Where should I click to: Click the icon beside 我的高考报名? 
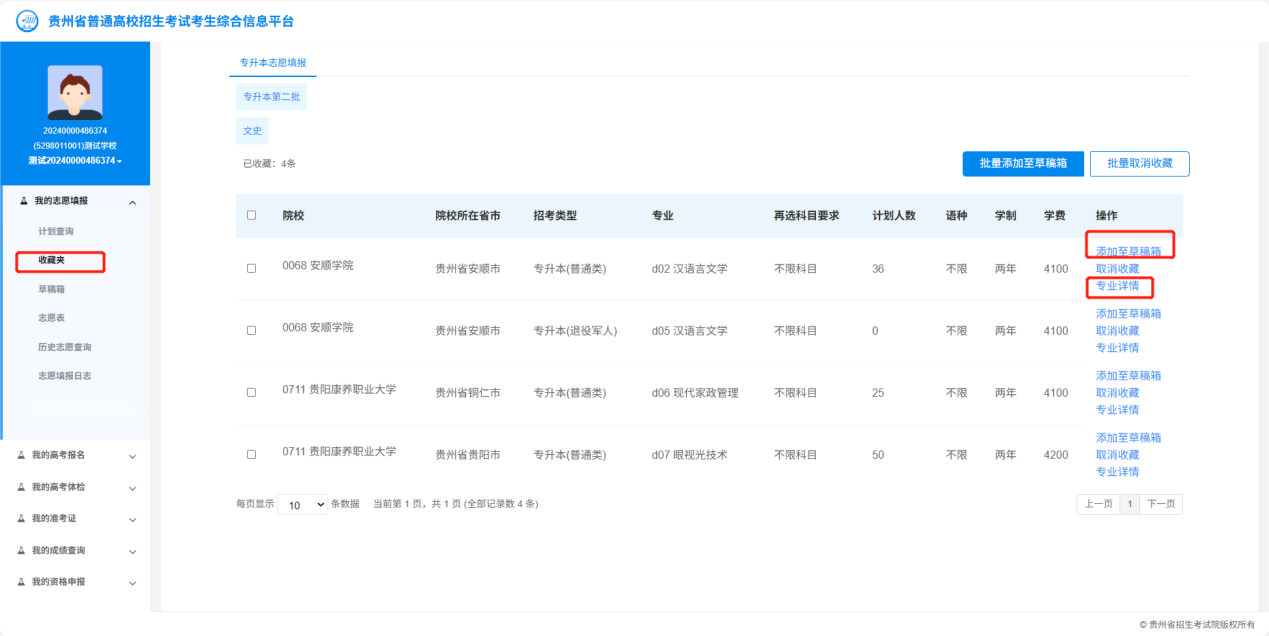pyautogui.click(x=22, y=455)
